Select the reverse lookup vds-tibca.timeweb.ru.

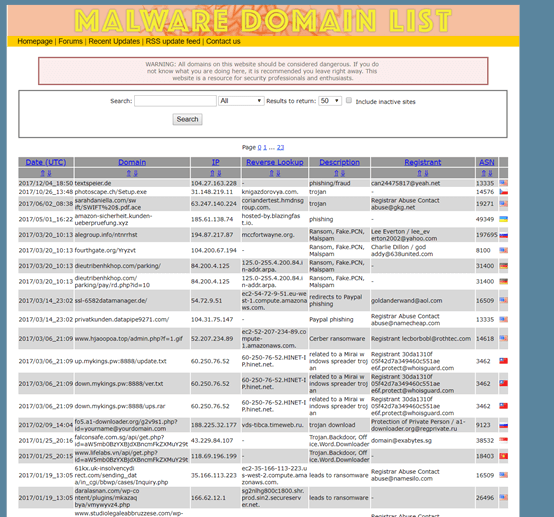point(273,425)
